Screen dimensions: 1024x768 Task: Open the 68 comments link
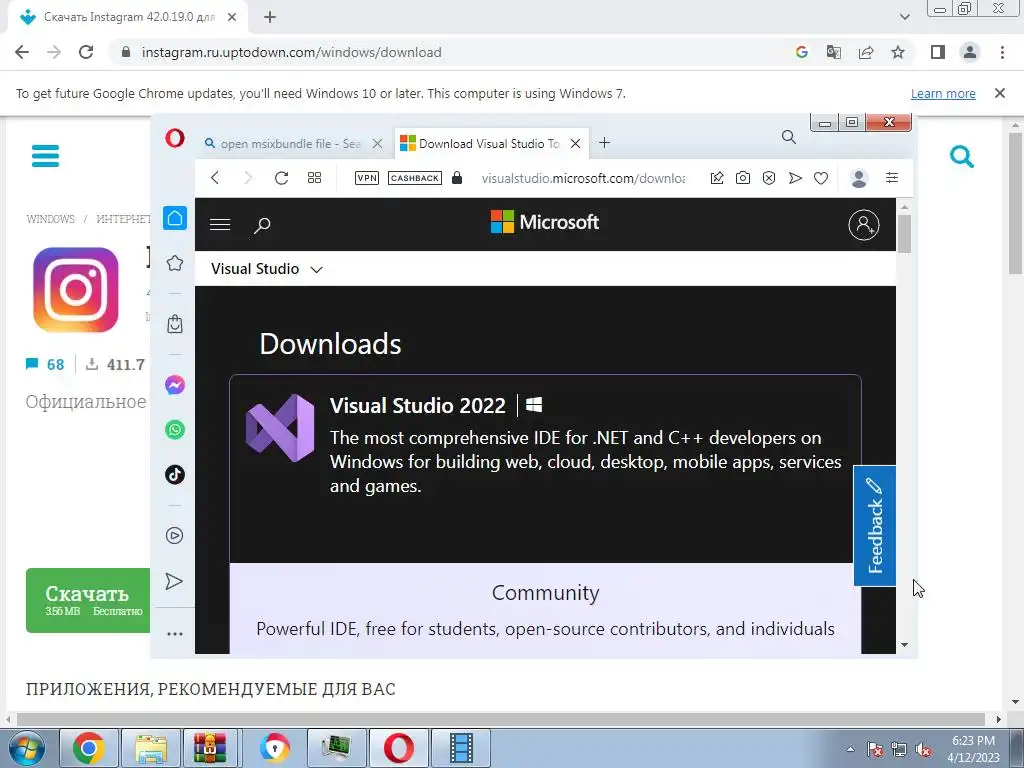45,364
